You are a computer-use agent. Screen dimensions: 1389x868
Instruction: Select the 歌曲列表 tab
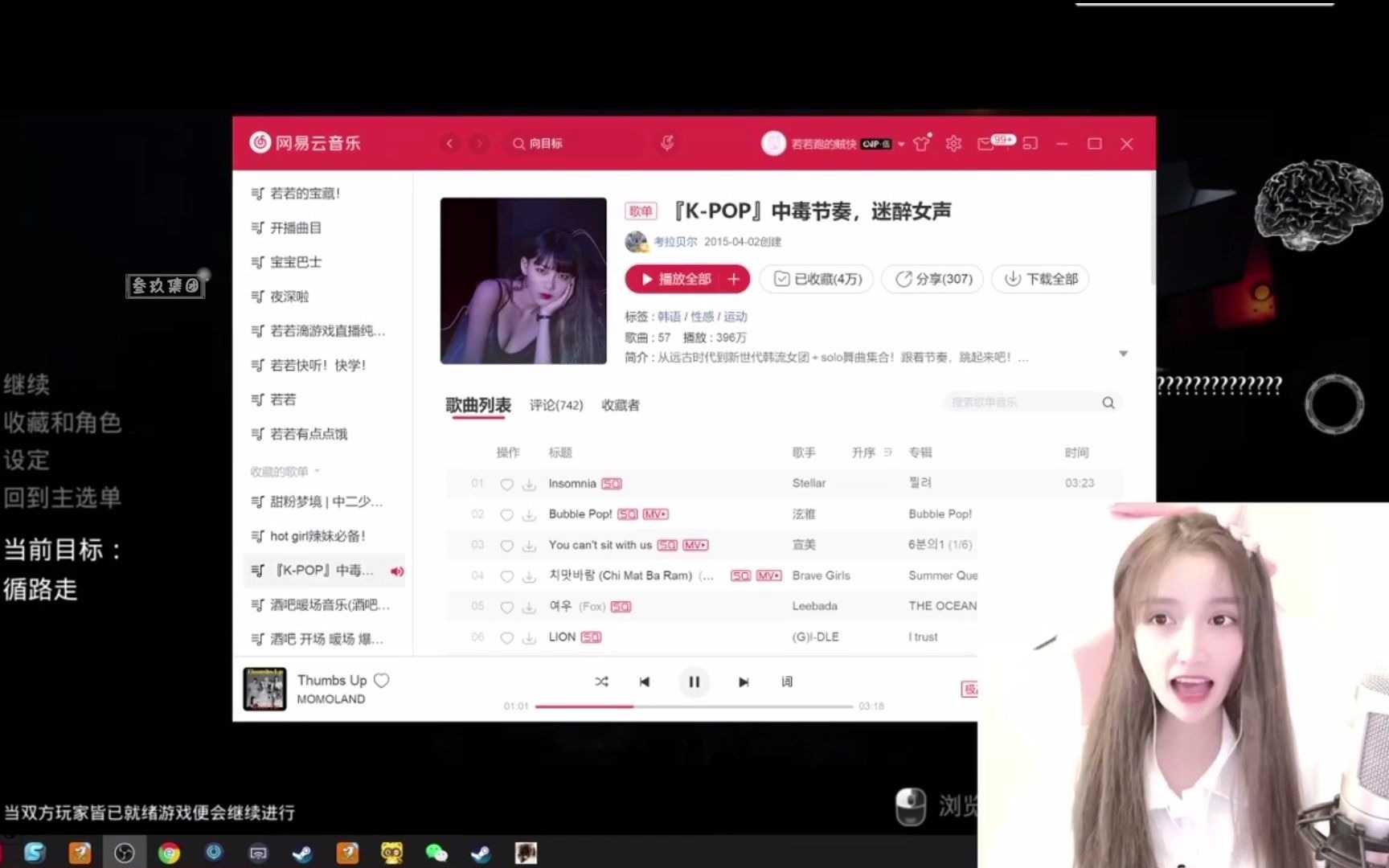pos(478,405)
